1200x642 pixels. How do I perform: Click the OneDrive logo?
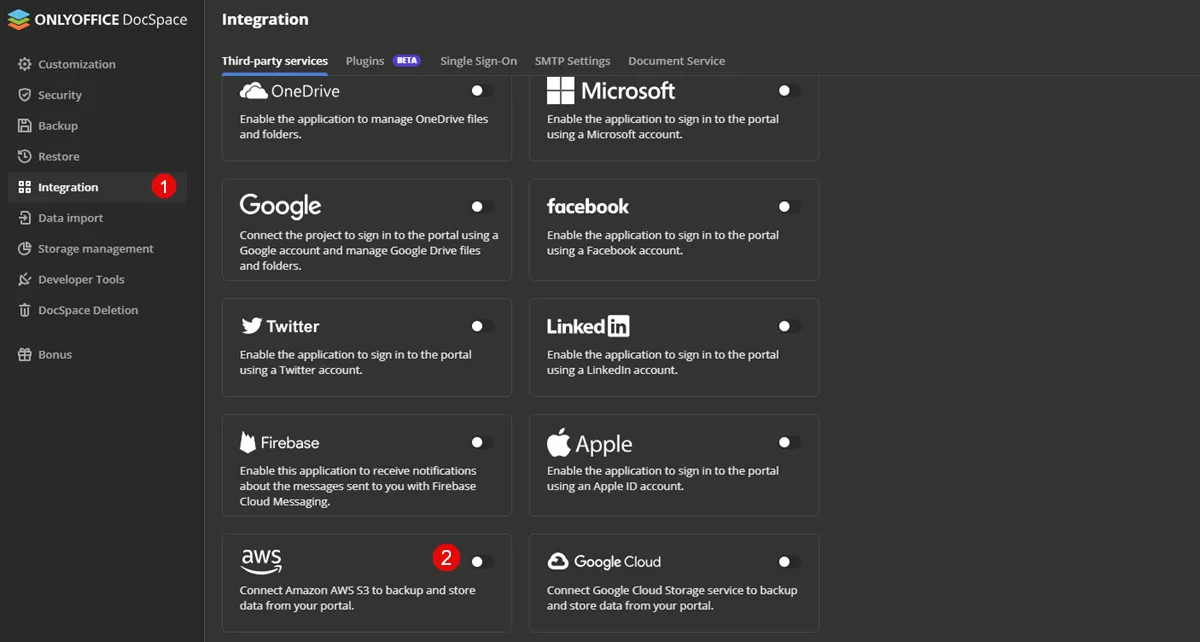pyautogui.click(x=290, y=91)
